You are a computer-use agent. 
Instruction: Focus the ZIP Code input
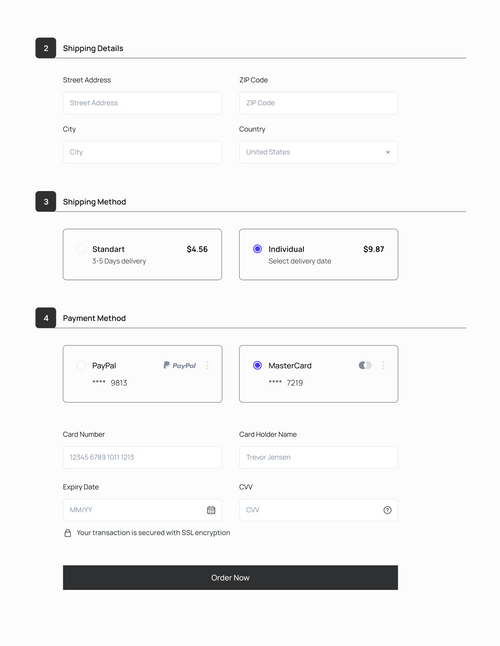pos(318,103)
